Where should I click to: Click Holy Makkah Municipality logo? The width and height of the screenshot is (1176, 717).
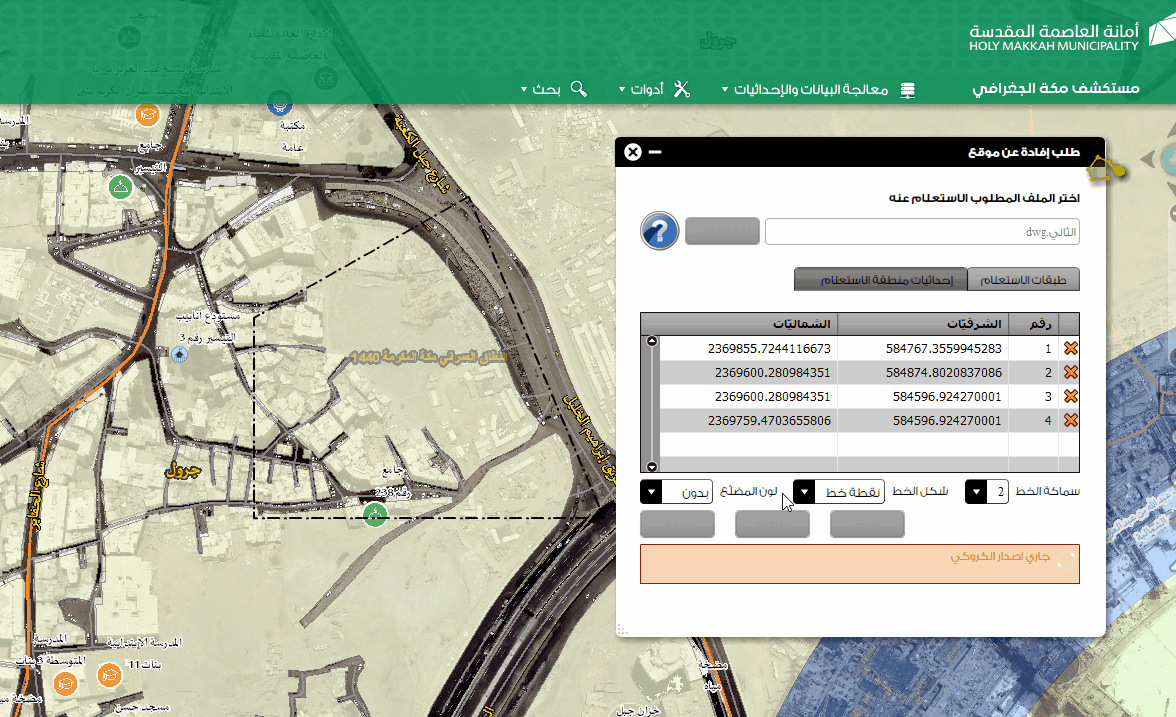tap(1070, 36)
